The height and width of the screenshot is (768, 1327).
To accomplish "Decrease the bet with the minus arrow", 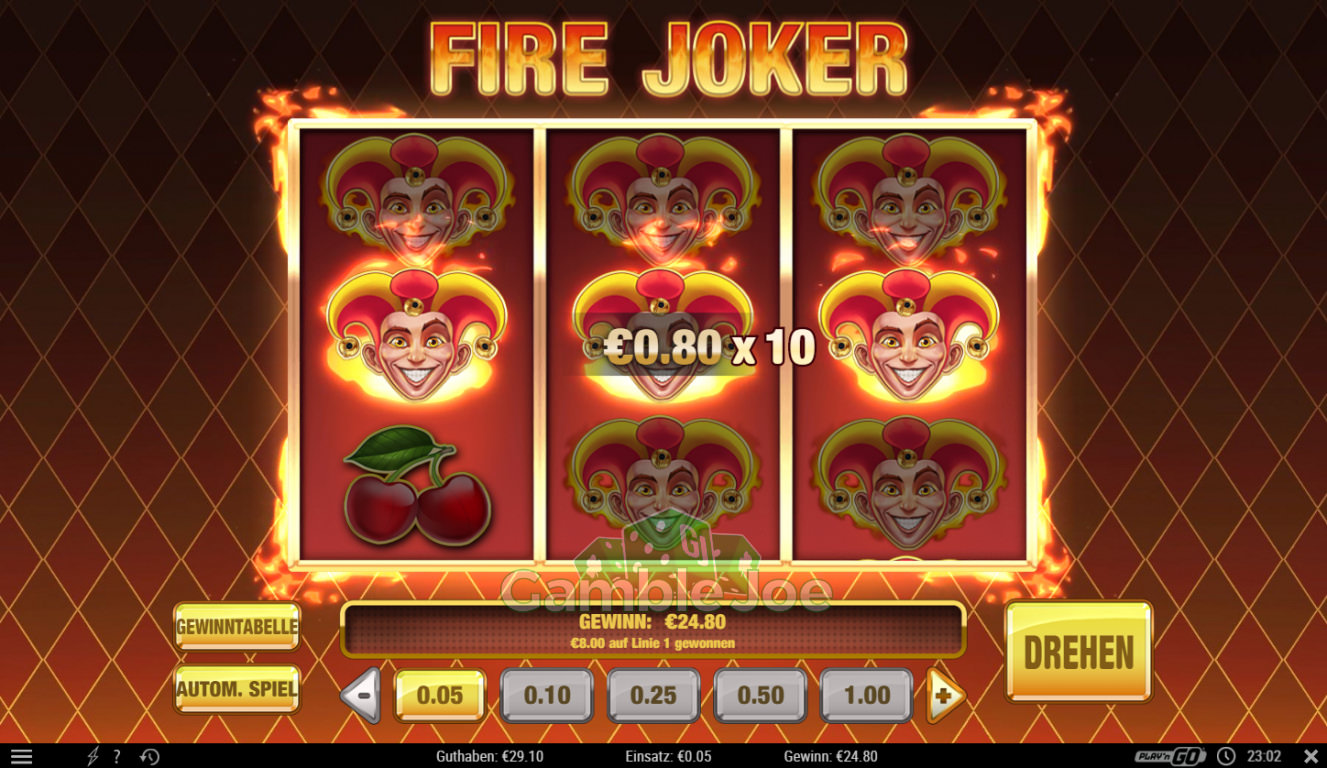I will [361, 695].
